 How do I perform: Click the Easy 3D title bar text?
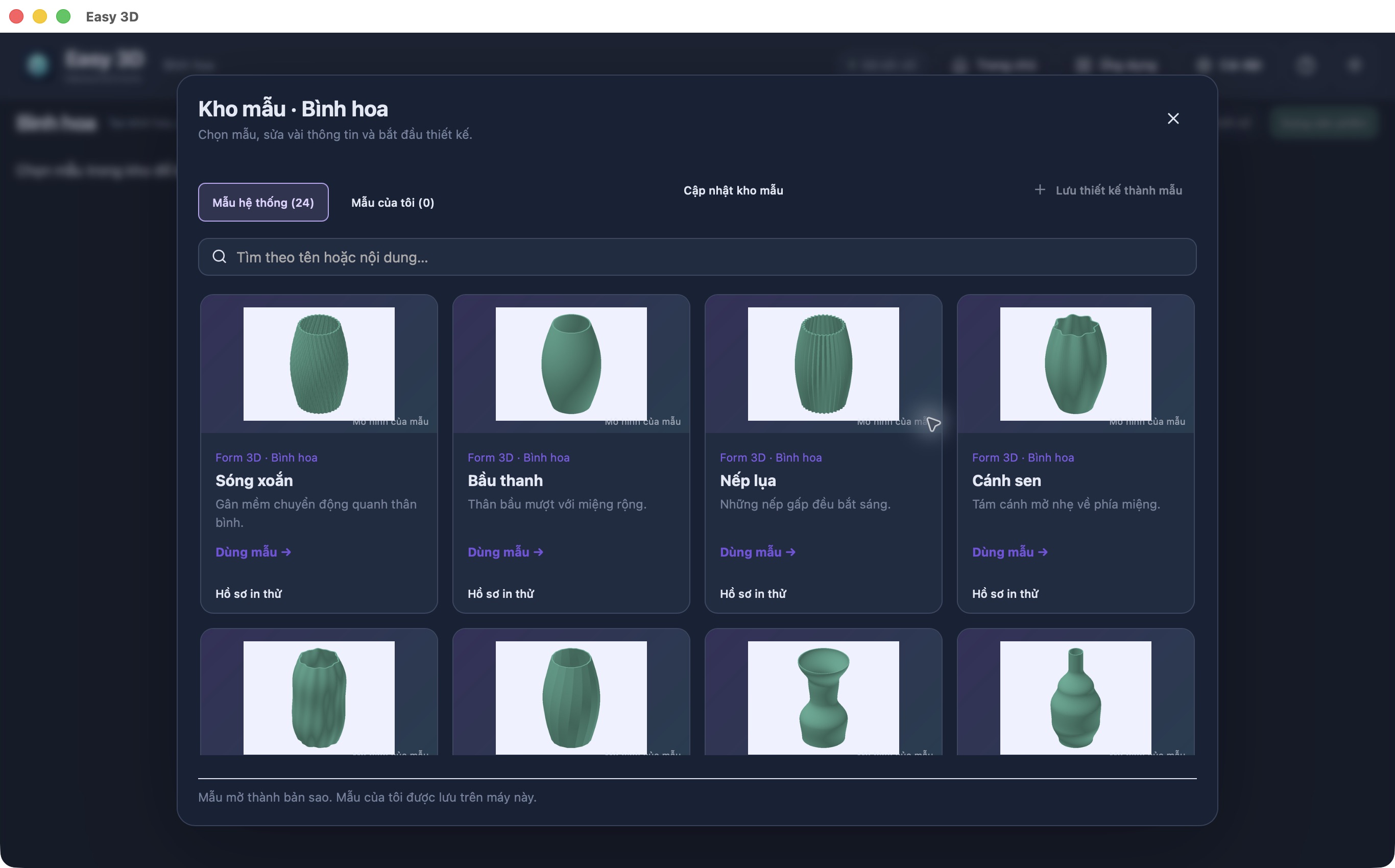point(112,16)
